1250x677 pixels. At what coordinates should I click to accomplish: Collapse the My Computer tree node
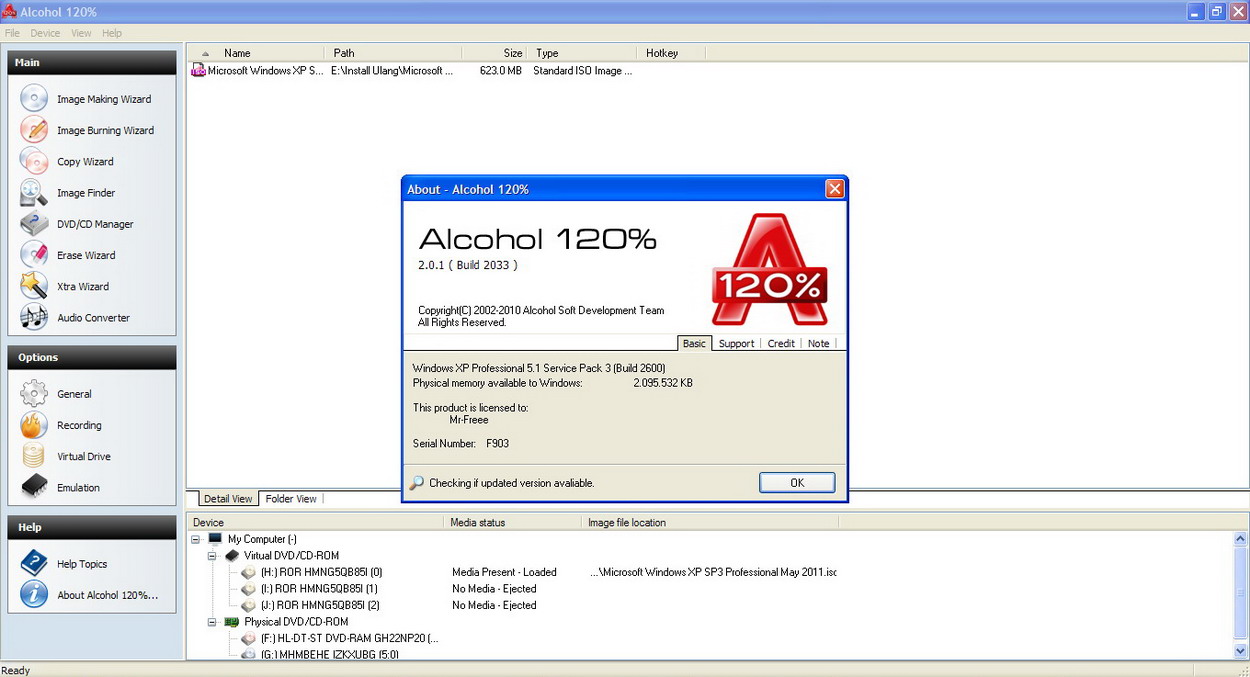196,539
